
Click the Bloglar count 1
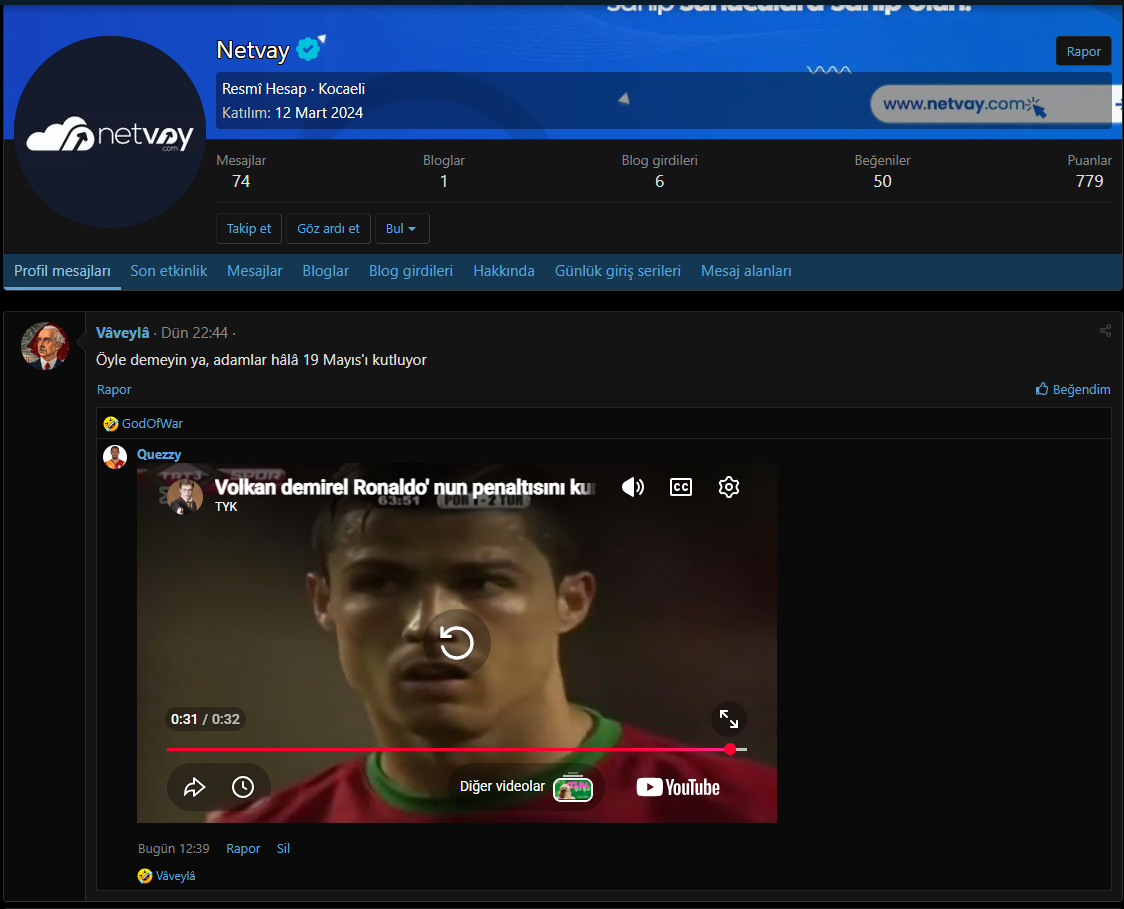[x=444, y=181]
